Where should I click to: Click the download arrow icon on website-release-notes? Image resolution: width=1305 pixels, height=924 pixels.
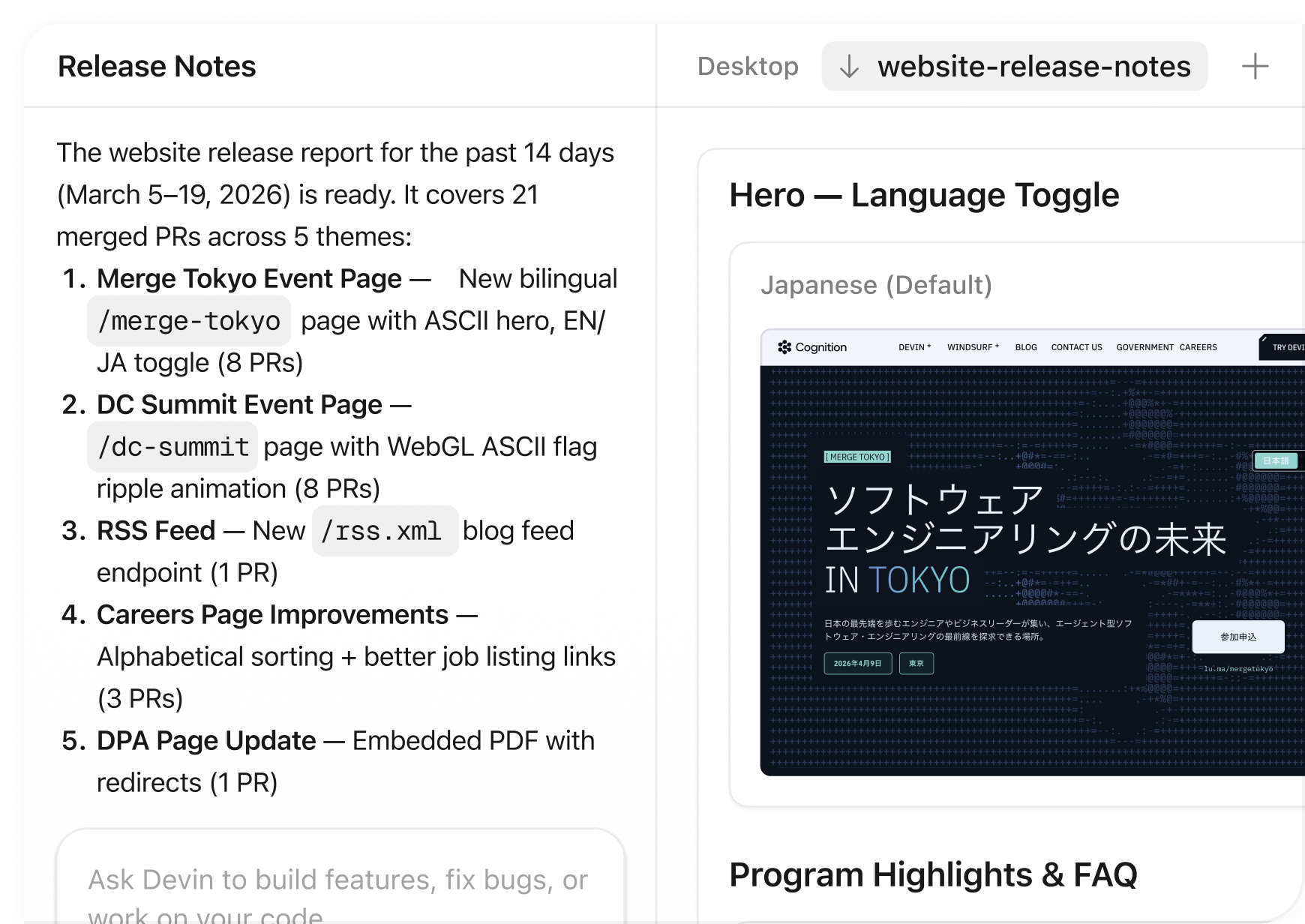click(x=849, y=67)
